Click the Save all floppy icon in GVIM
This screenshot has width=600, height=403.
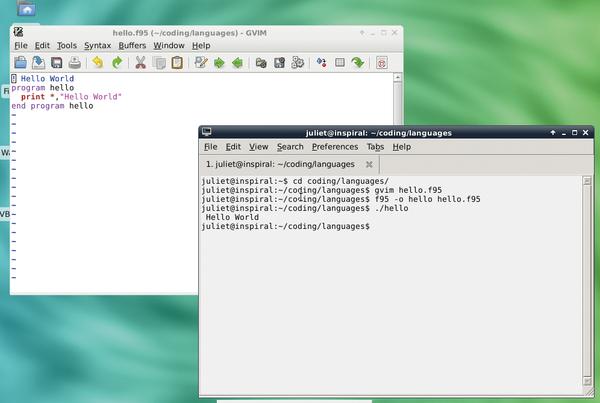tap(57, 62)
